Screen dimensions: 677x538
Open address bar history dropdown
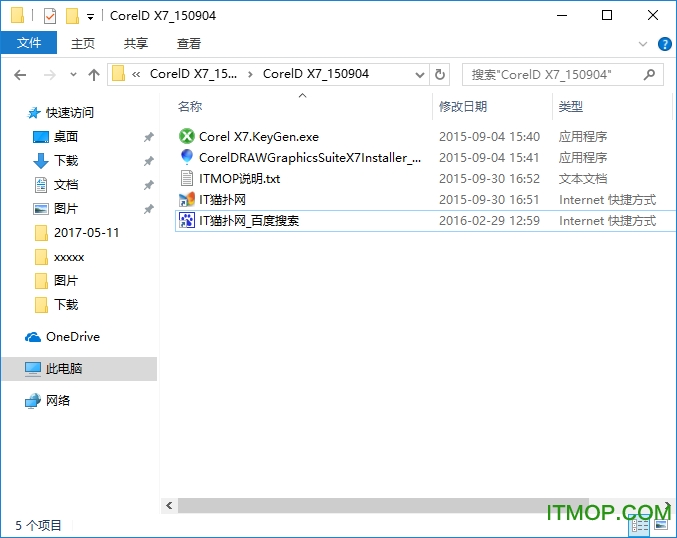419,75
